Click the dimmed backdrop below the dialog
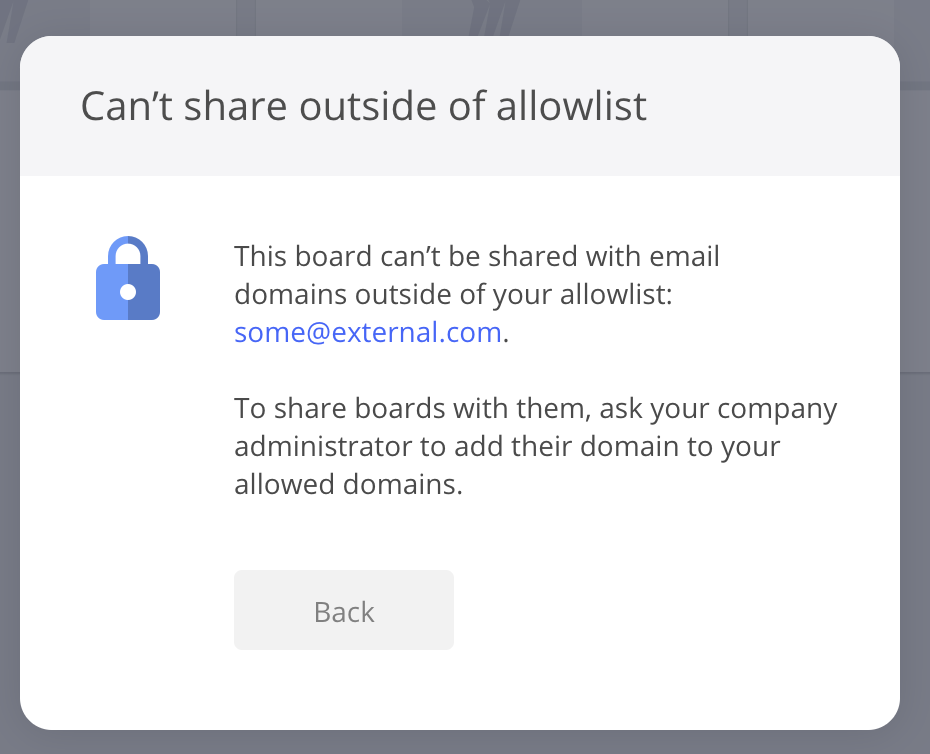This screenshot has height=754, width=930. (x=465, y=742)
